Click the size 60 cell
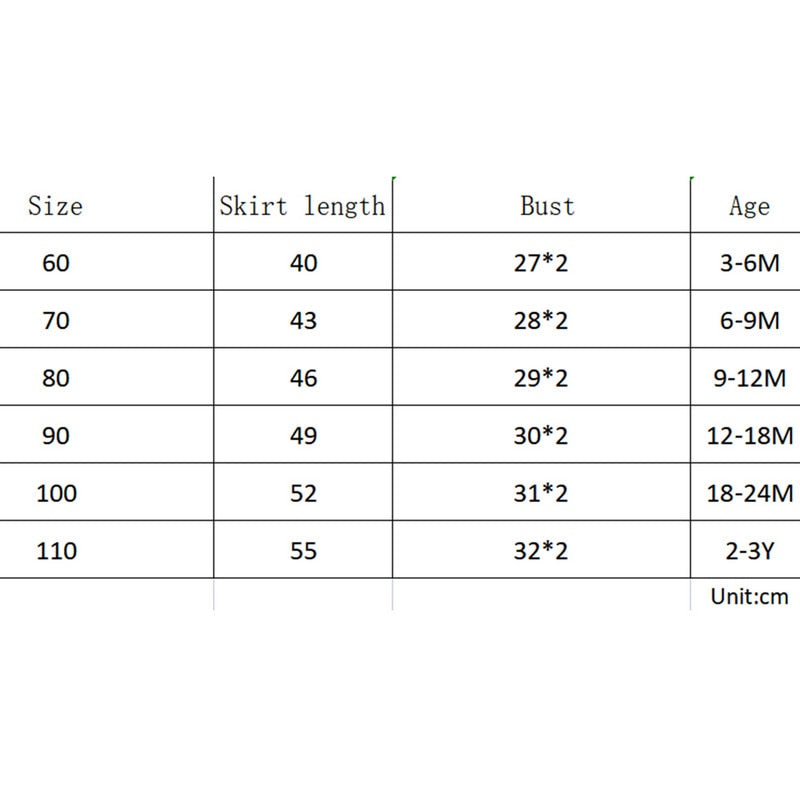Screen dimensions: 800x800 57,264
